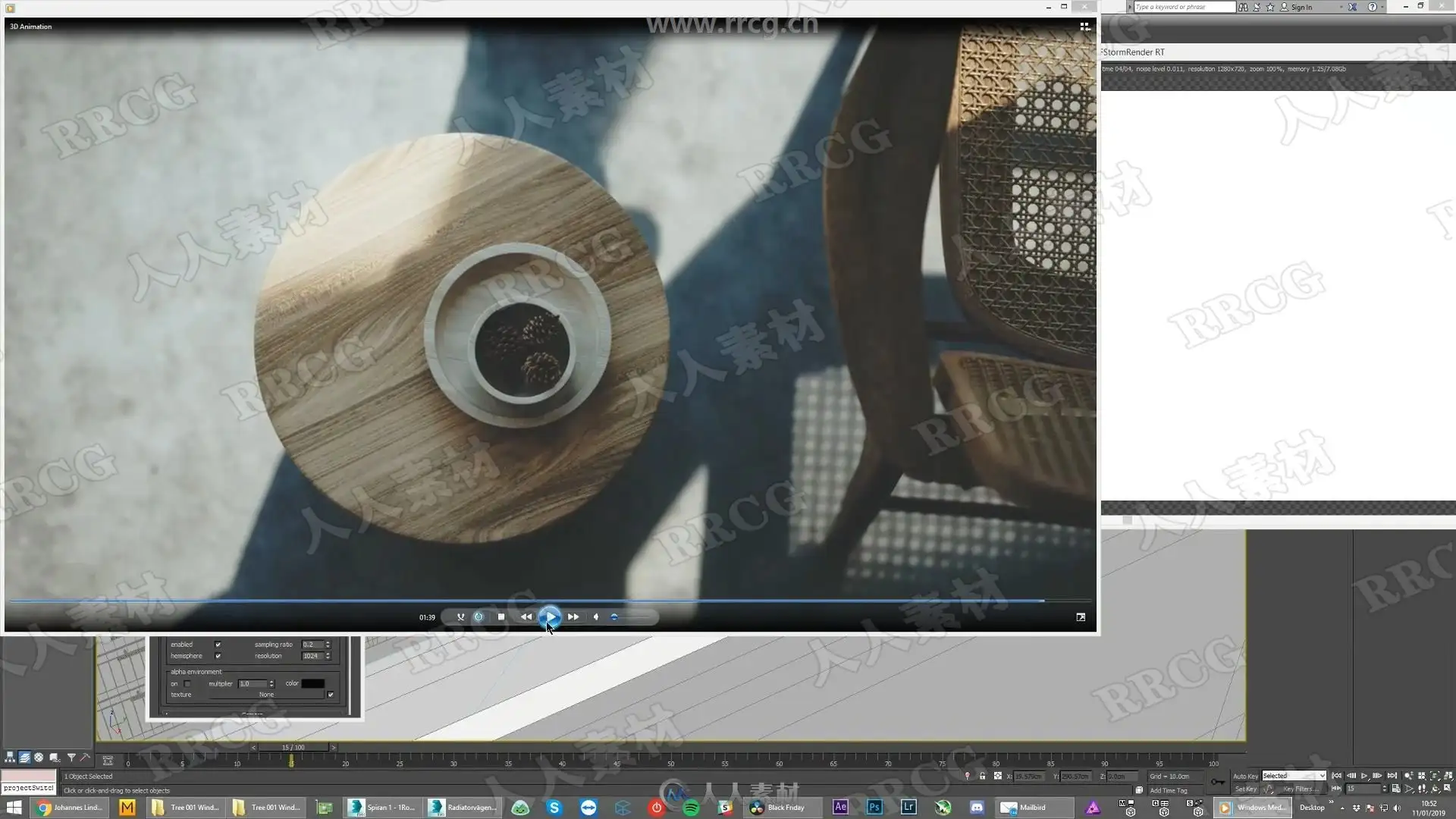
Task: Toggle selection lock padlock icon
Action: tap(982, 776)
